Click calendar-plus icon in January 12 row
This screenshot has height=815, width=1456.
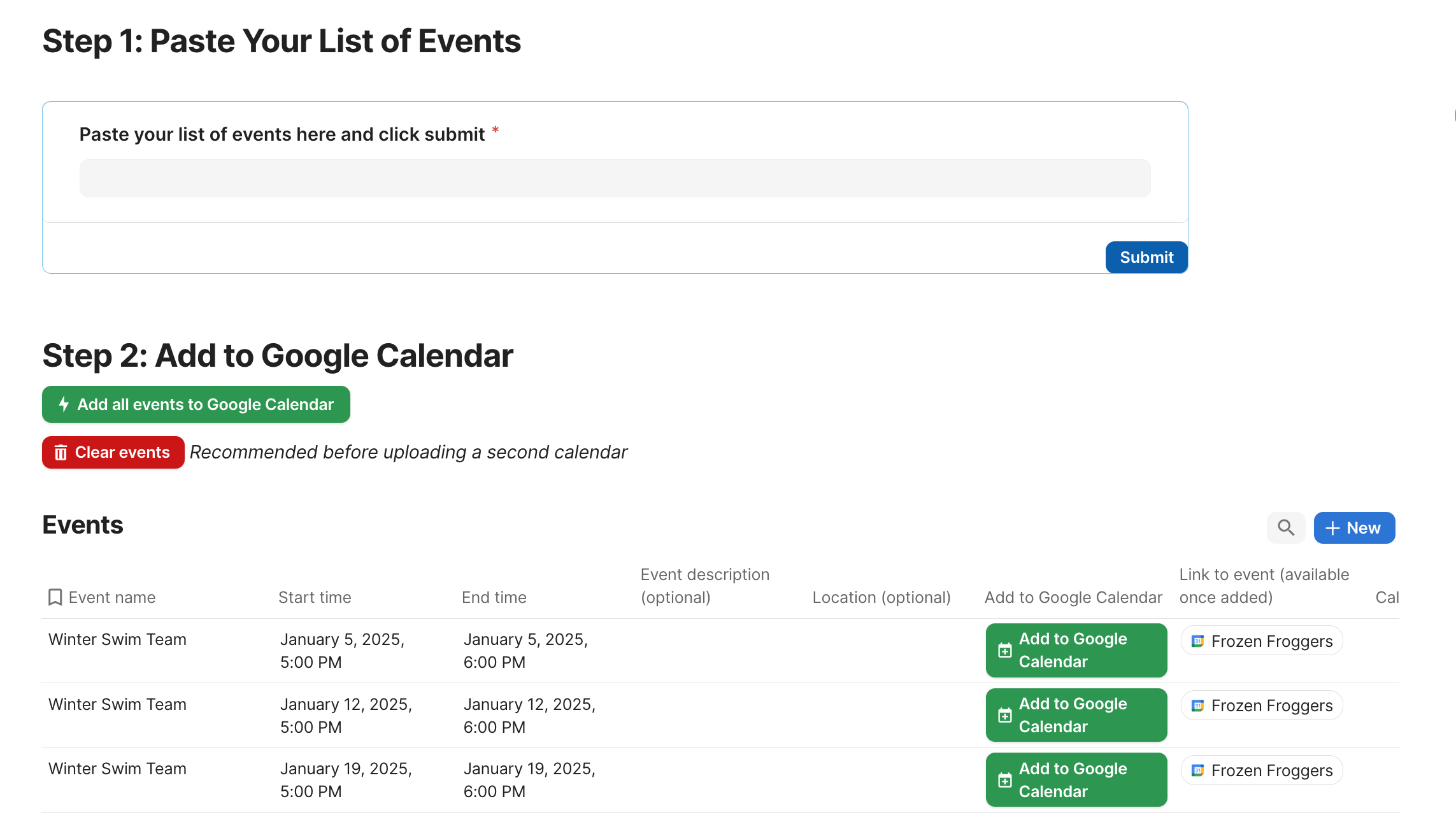point(1004,715)
